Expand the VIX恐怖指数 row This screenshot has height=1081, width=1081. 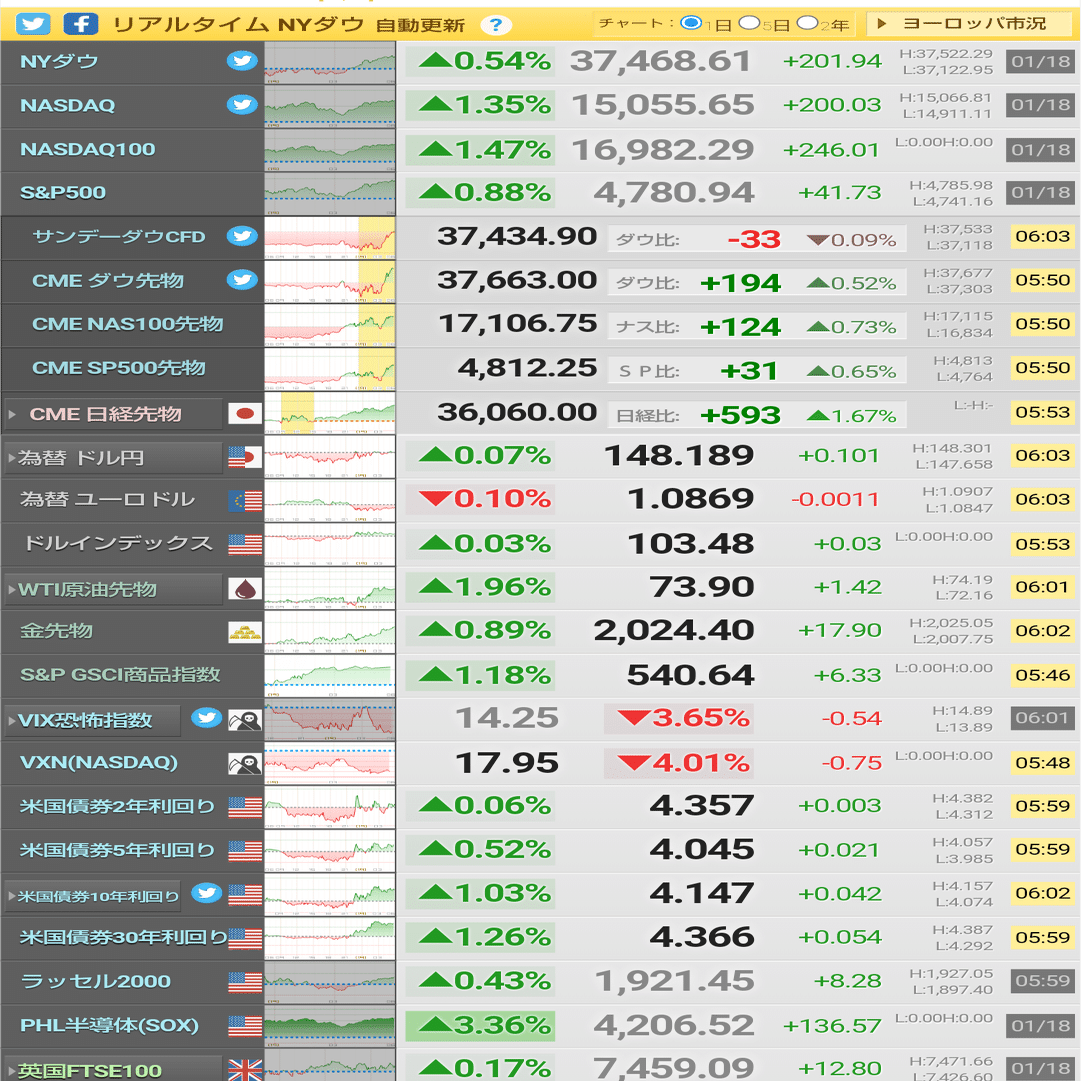pyautogui.click(x=92, y=720)
